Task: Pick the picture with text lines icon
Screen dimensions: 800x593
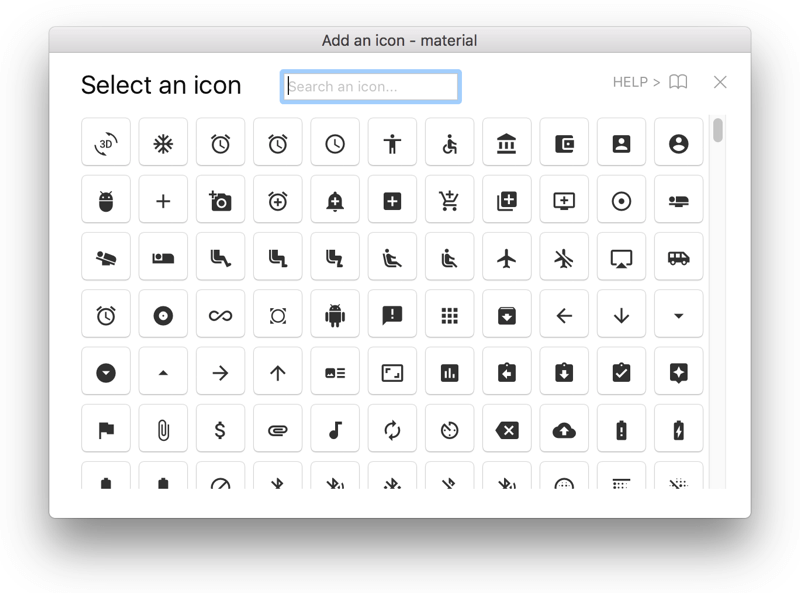Action: pyautogui.click(x=335, y=371)
